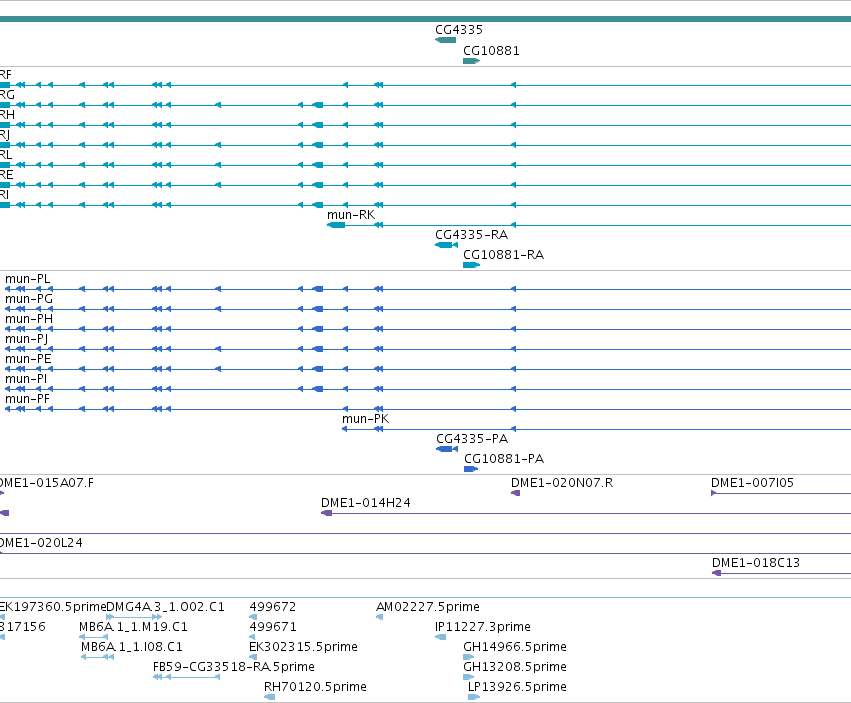This screenshot has height=703, width=851.
Task: Select the partially visible RL transcript label
Action: [x=6, y=155]
